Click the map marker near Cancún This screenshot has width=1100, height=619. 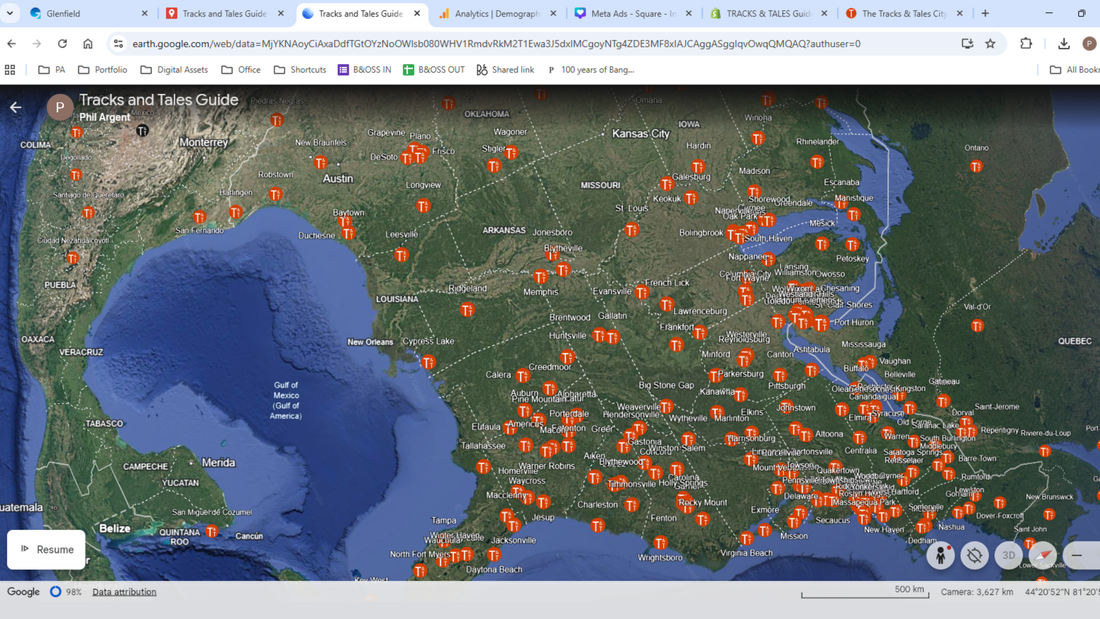click(212, 531)
